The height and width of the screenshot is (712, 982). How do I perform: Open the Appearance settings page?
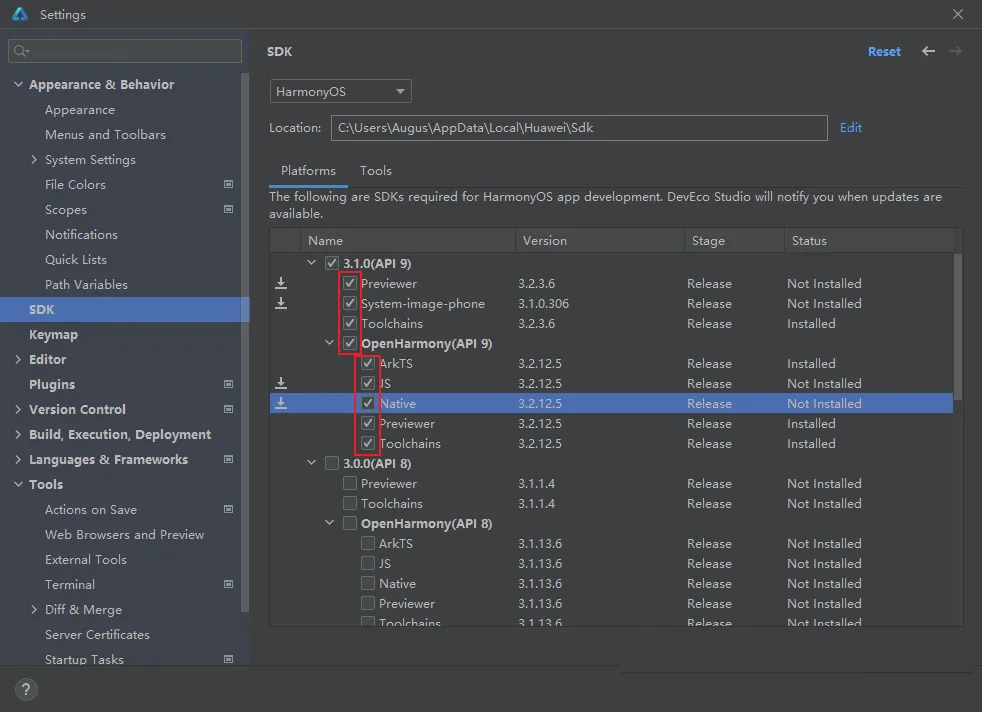click(80, 110)
